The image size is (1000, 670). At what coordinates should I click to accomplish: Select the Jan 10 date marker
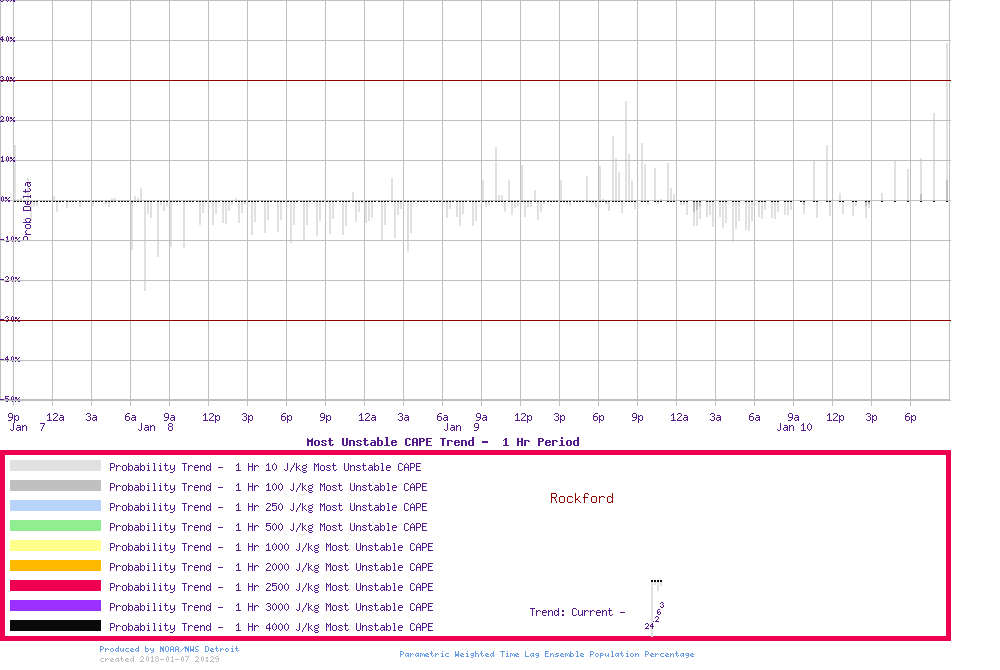pos(794,428)
